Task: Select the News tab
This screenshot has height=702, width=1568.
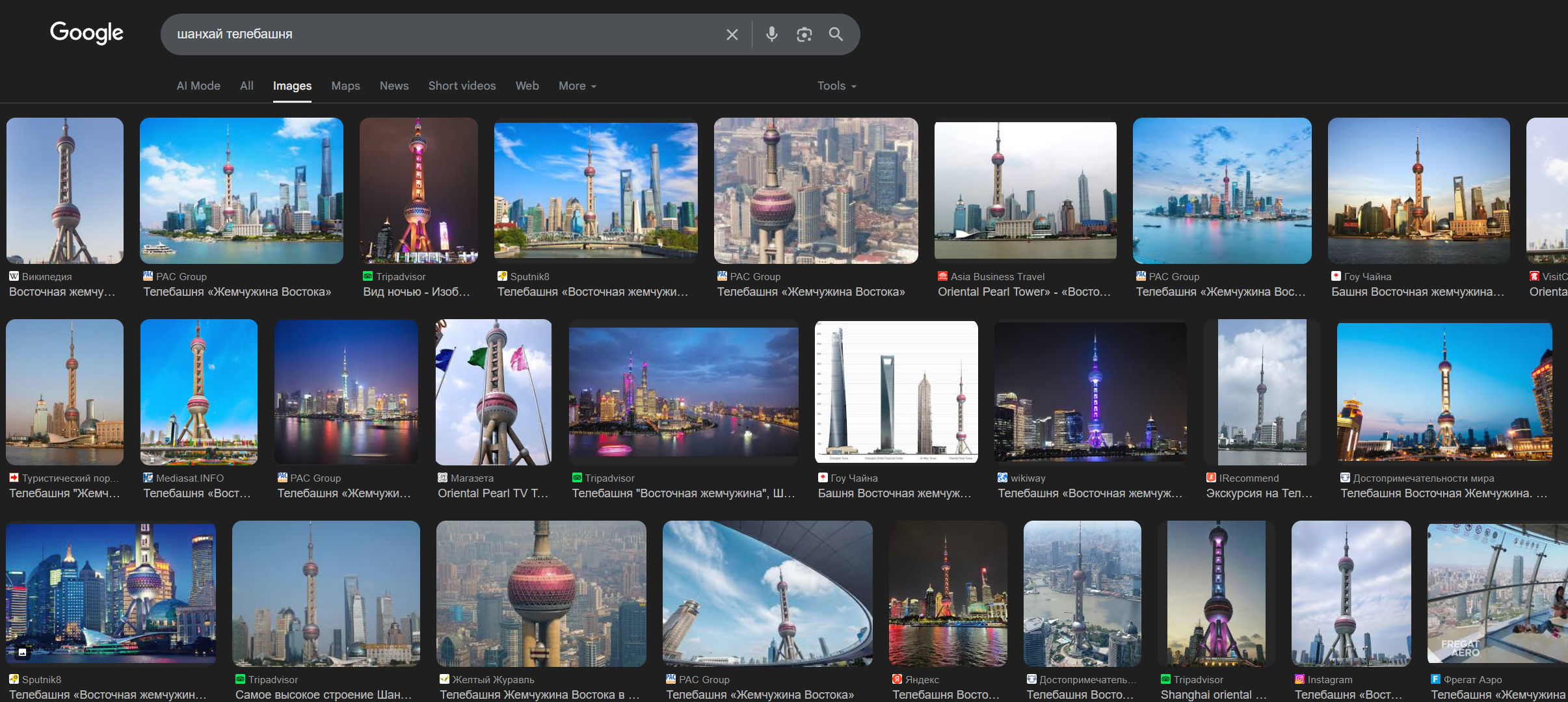Action: coord(394,86)
